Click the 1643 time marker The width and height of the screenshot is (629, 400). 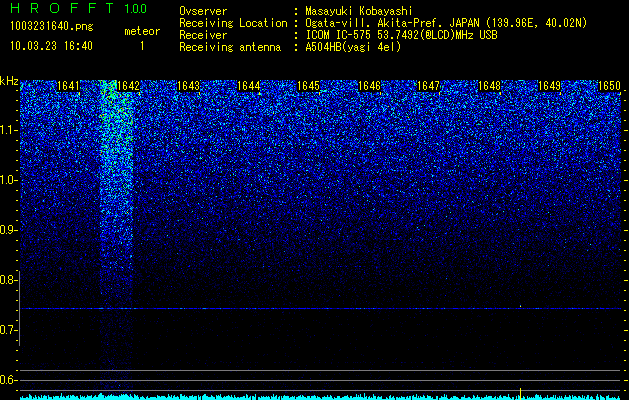click(189, 86)
